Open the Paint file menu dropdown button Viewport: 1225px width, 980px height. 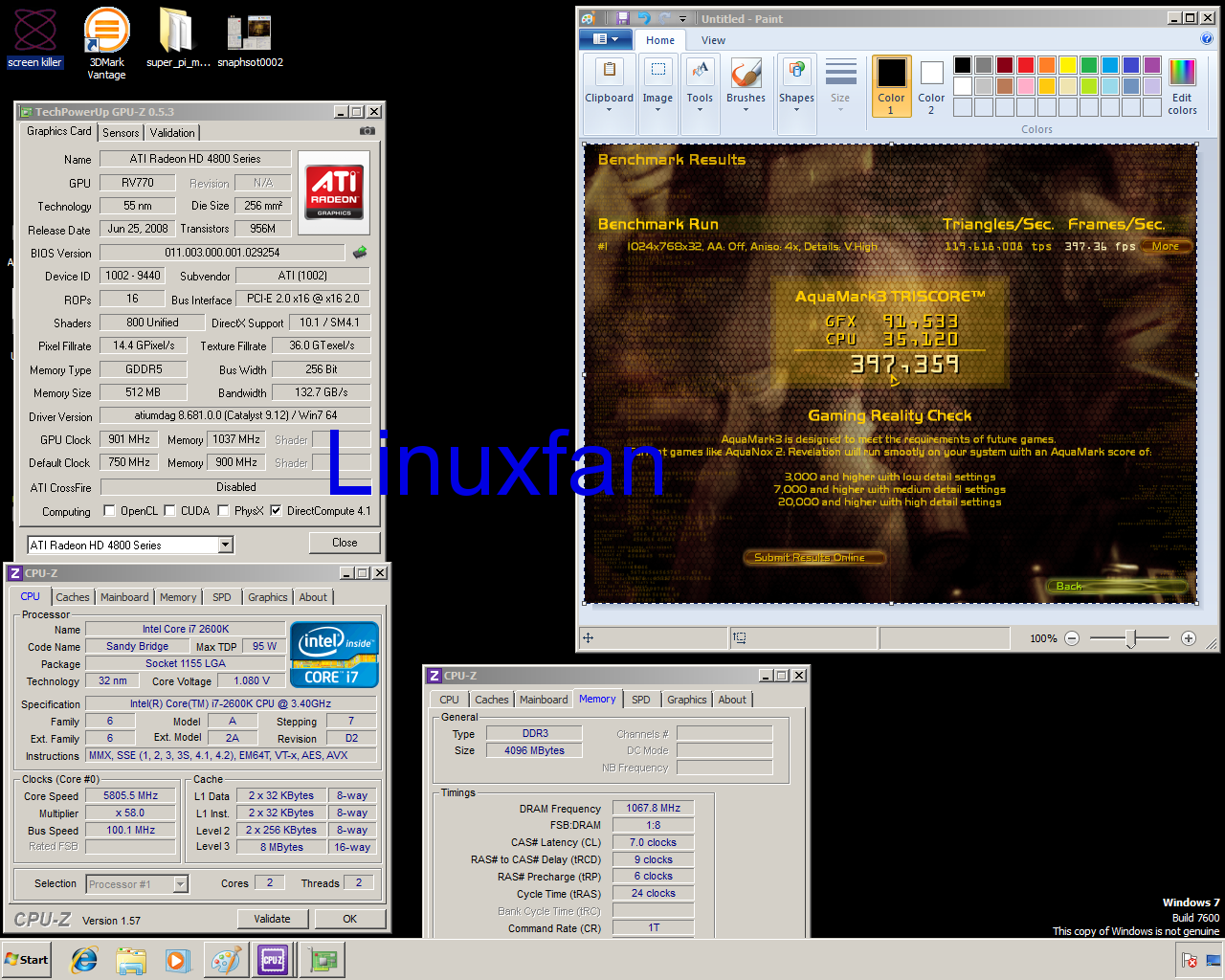pos(606,39)
